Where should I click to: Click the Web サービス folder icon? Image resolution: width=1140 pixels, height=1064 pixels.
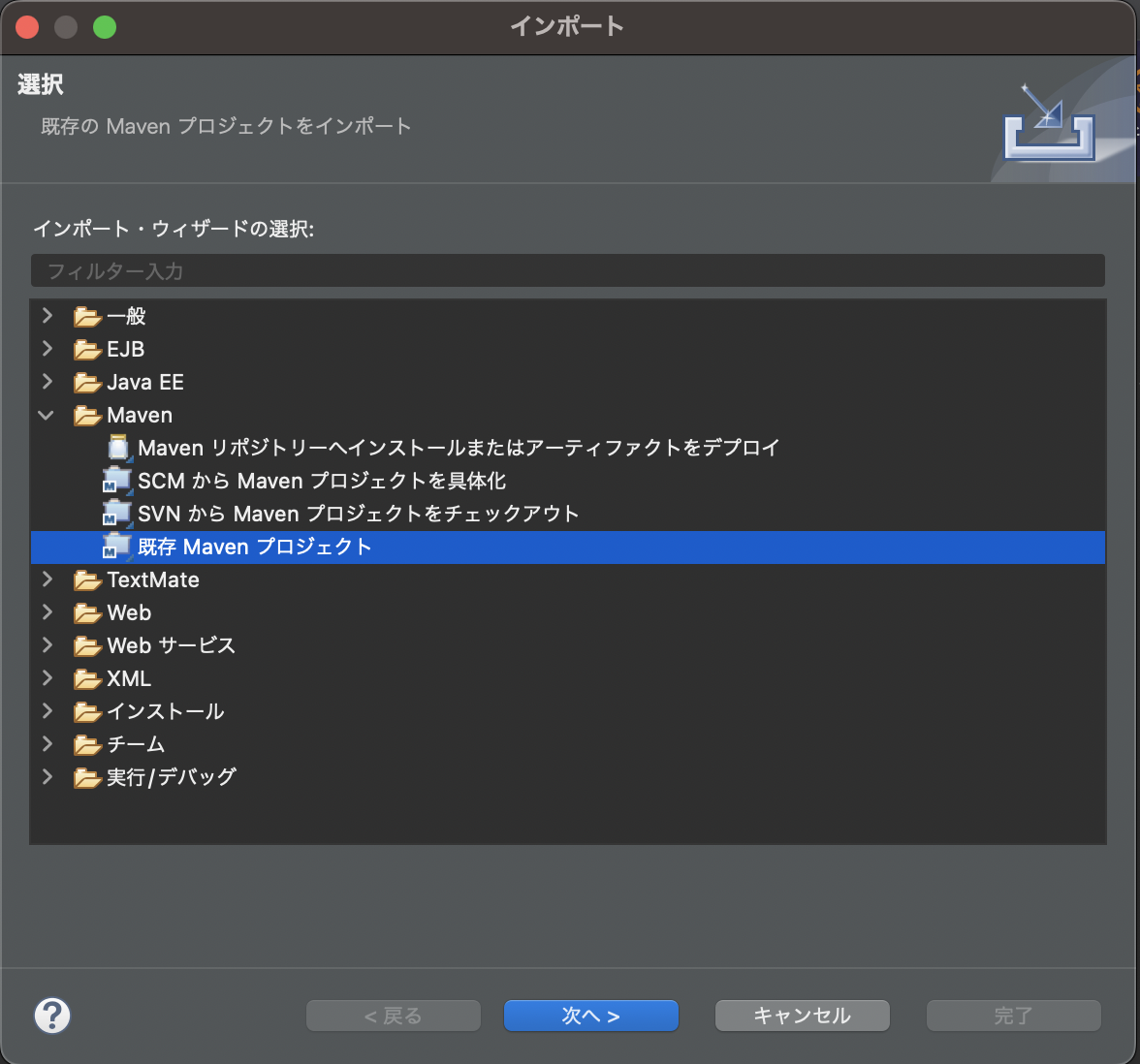87,645
